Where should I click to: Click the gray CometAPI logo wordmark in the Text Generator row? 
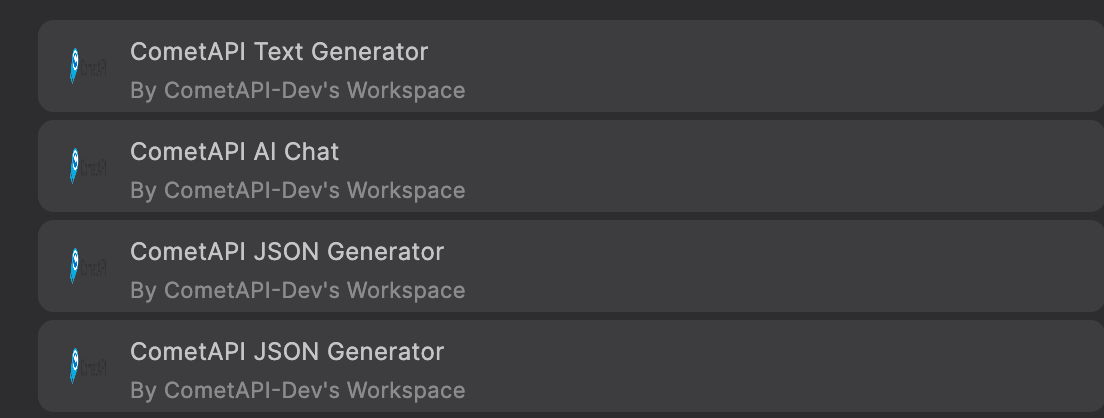(x=94, y=68)
